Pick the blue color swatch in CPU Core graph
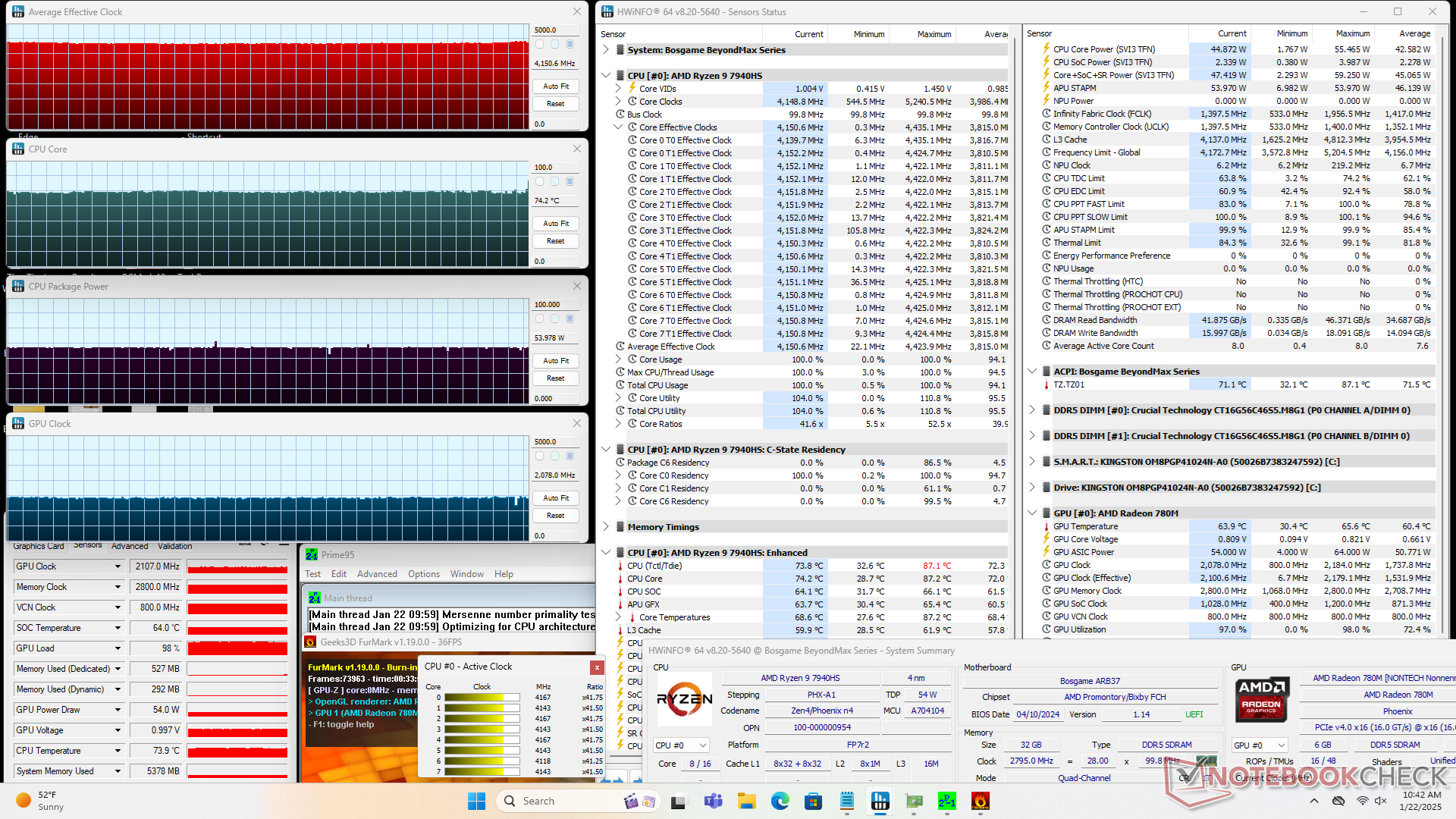This screenshot has height=819, width=1456. [570, 182]
